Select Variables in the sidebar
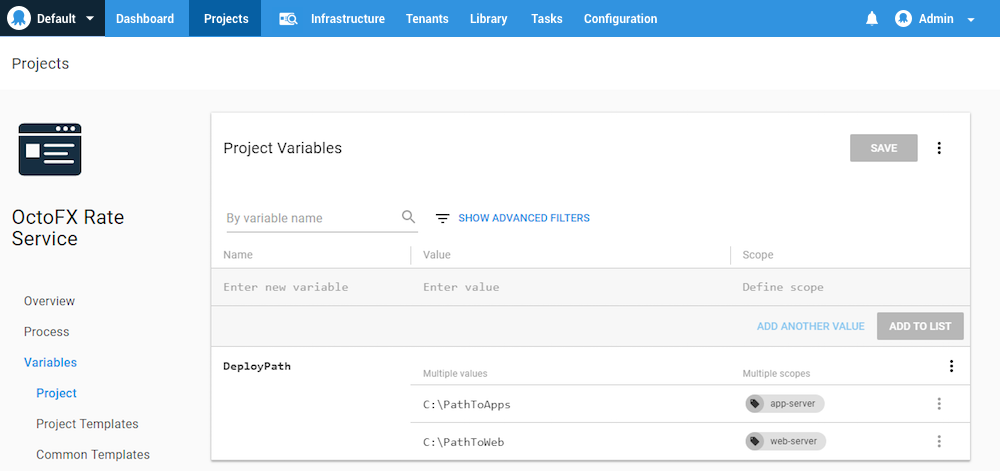Viewport: 1000px width, 471px height. tap(50, 362)
